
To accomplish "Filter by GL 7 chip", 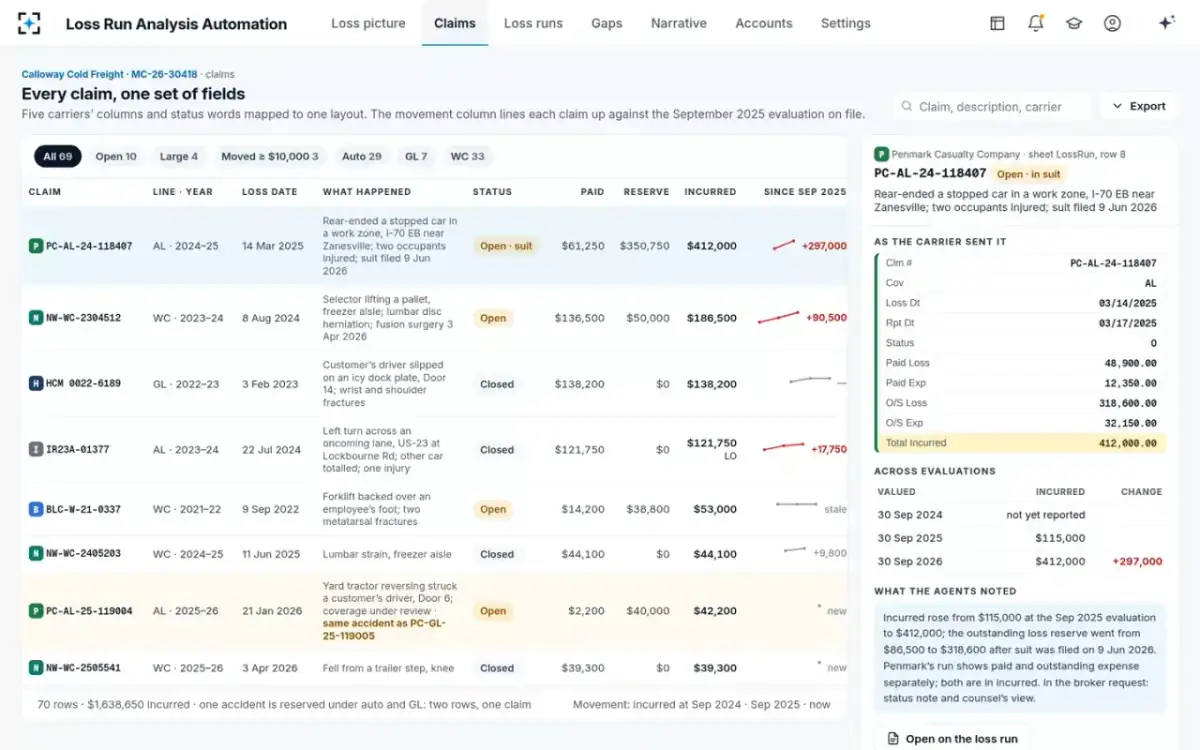I will pos(416,156).
